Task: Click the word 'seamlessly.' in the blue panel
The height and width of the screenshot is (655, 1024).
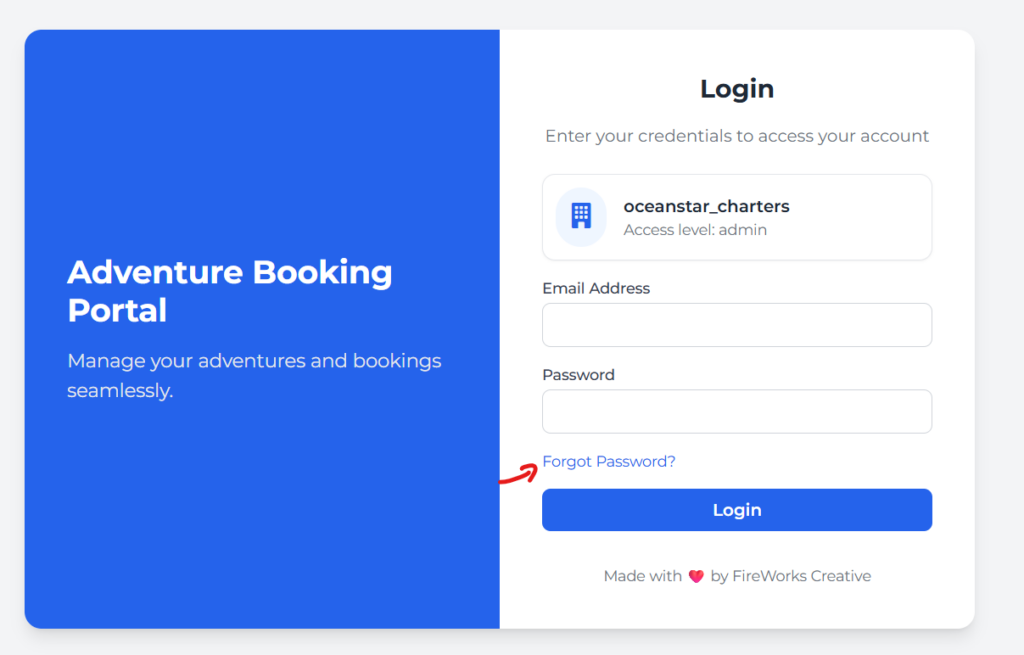Action: click(x=120, y=391)
